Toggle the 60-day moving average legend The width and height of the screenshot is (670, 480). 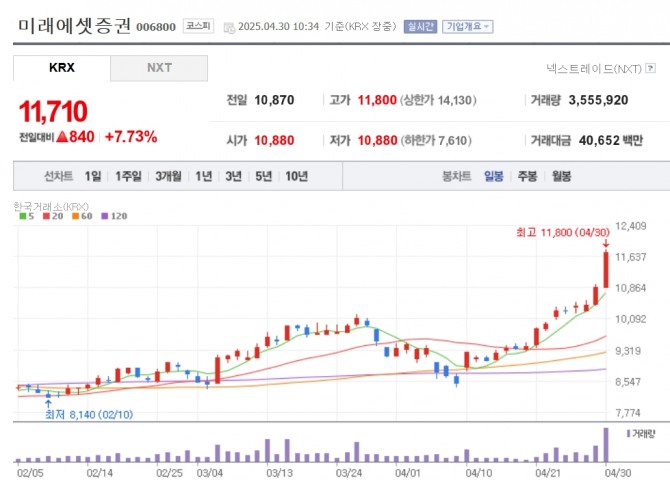click(83, 216)
